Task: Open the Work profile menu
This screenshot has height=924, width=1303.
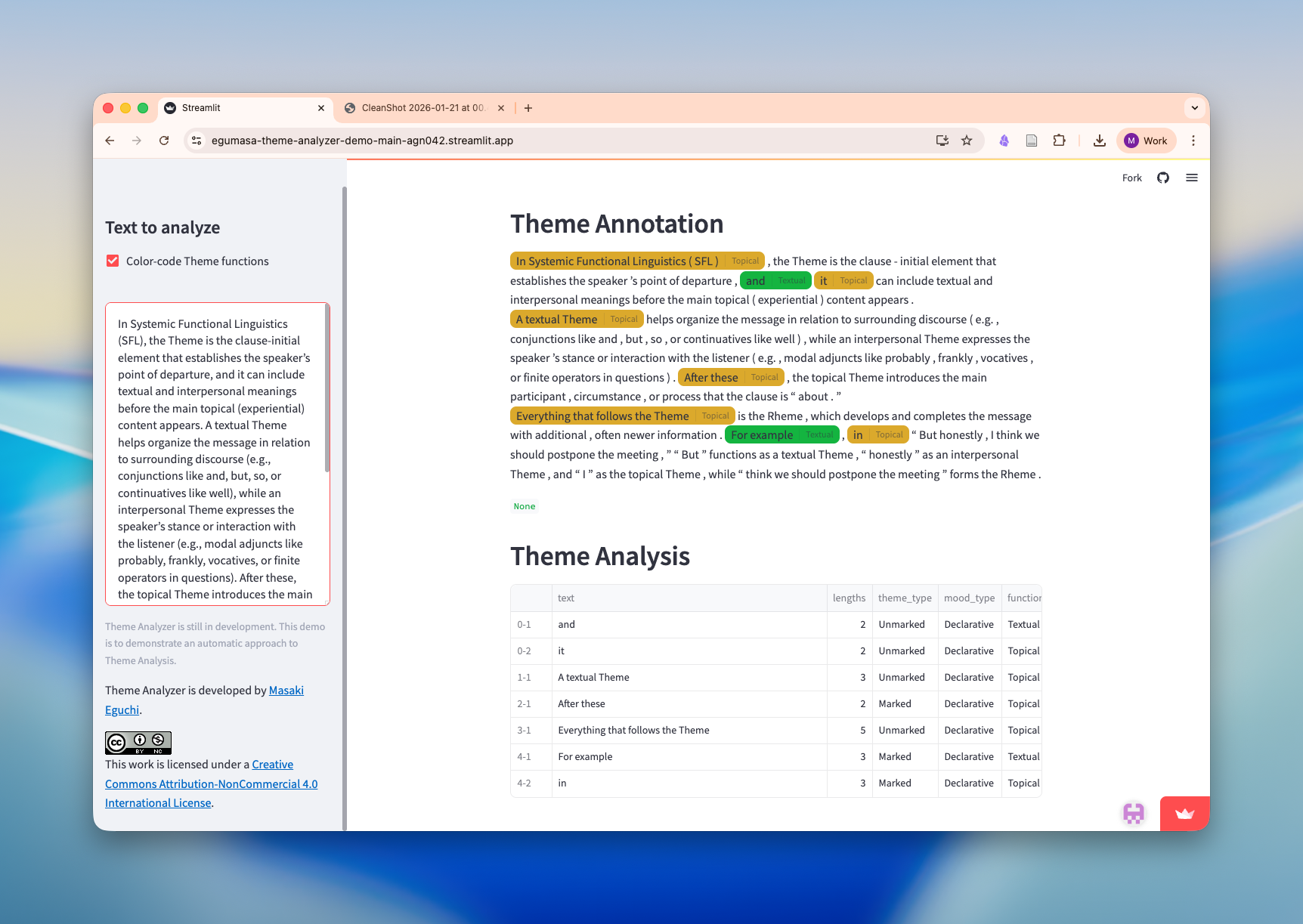Action: (1146, 141)
